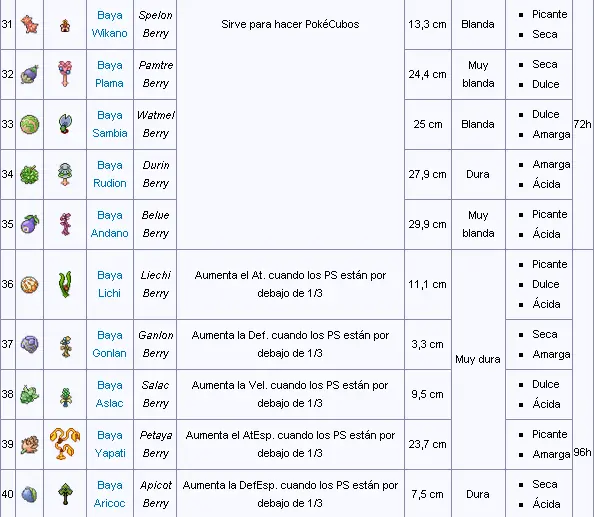Open the Baya Aricoc link
The height and width of the screenshot is (517, 594).
tap(109, 494)
